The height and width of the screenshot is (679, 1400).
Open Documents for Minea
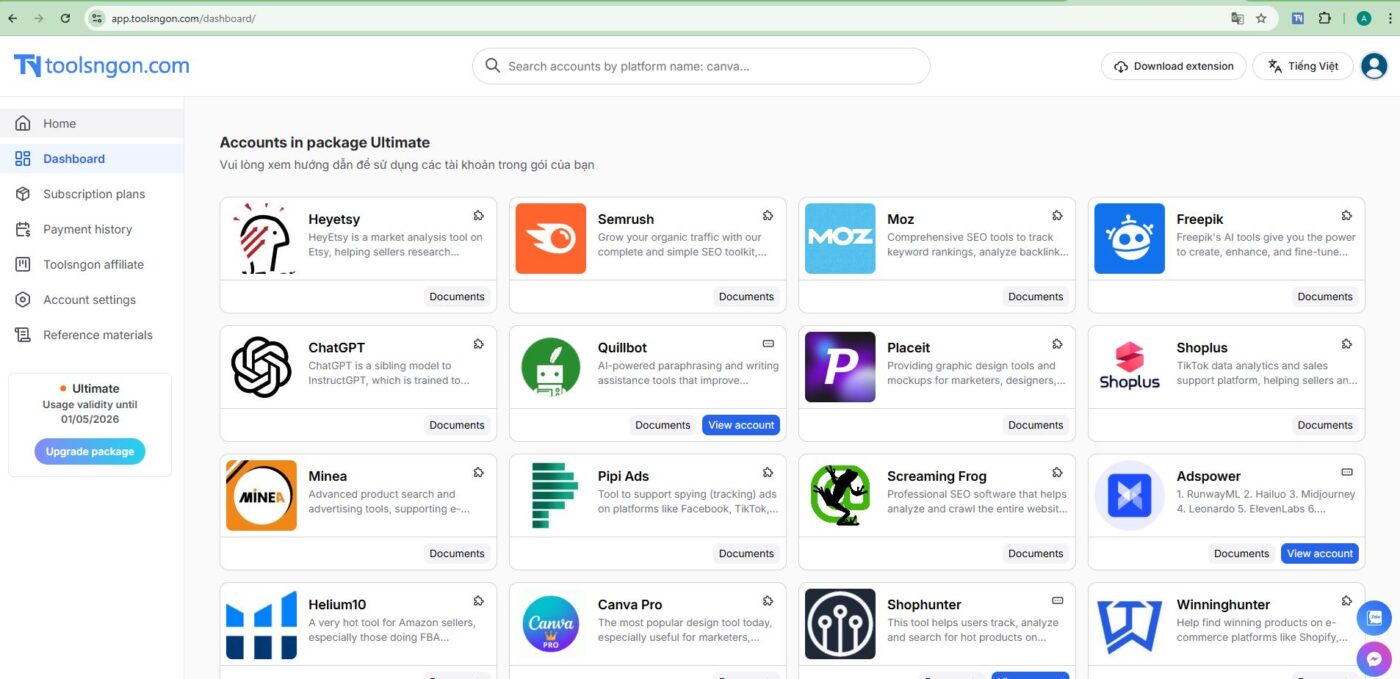(457, 553)
